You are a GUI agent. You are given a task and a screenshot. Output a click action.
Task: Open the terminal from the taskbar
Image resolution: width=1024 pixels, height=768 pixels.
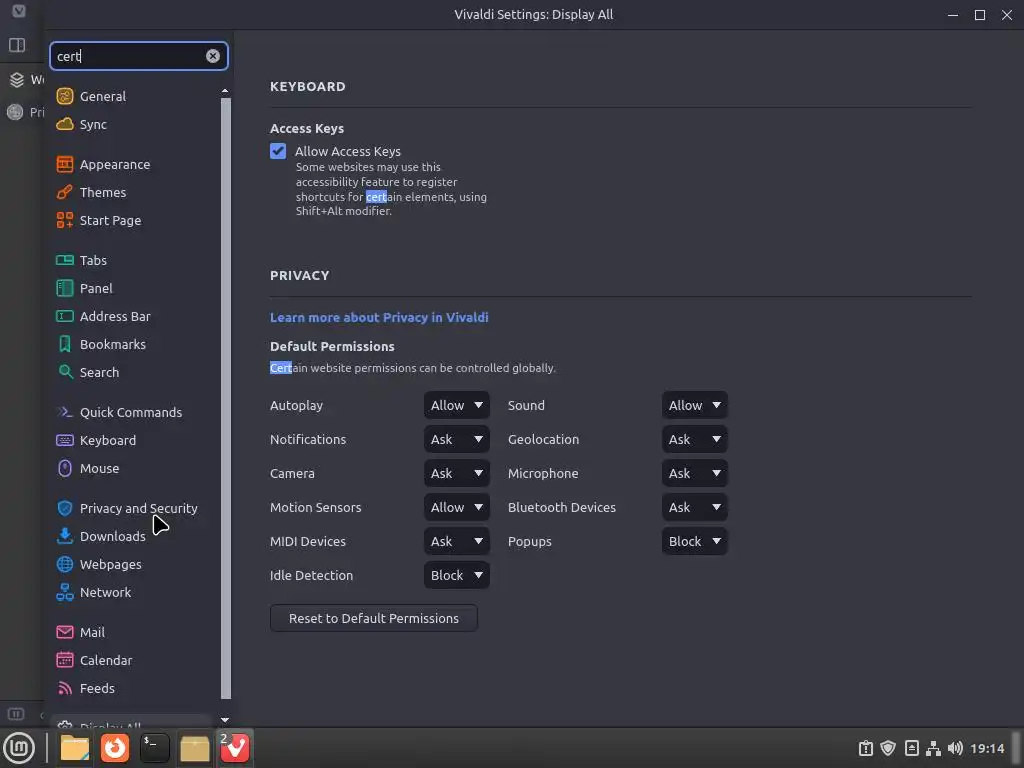coord(155,748)
